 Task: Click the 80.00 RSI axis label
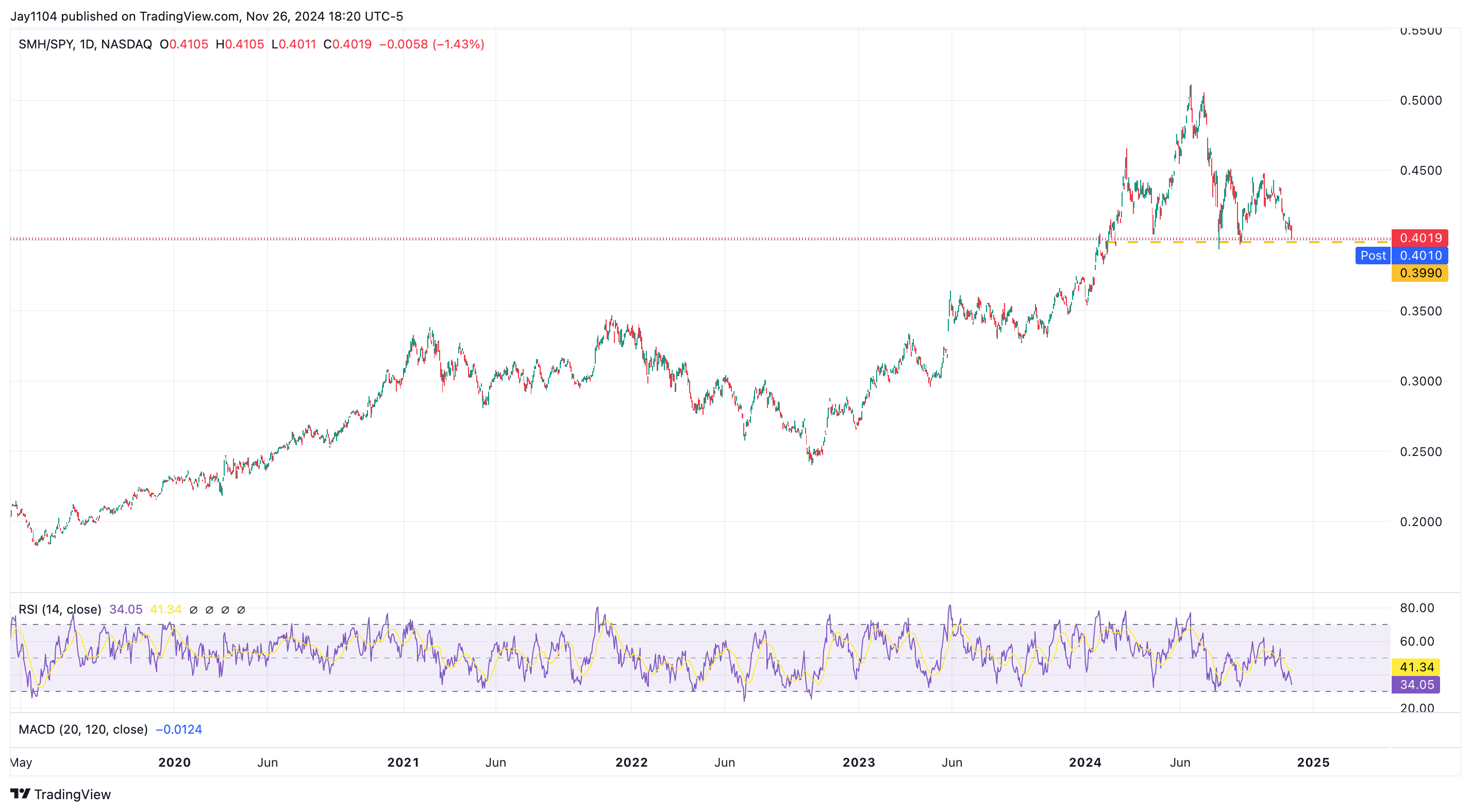(x=1417, y=607)
